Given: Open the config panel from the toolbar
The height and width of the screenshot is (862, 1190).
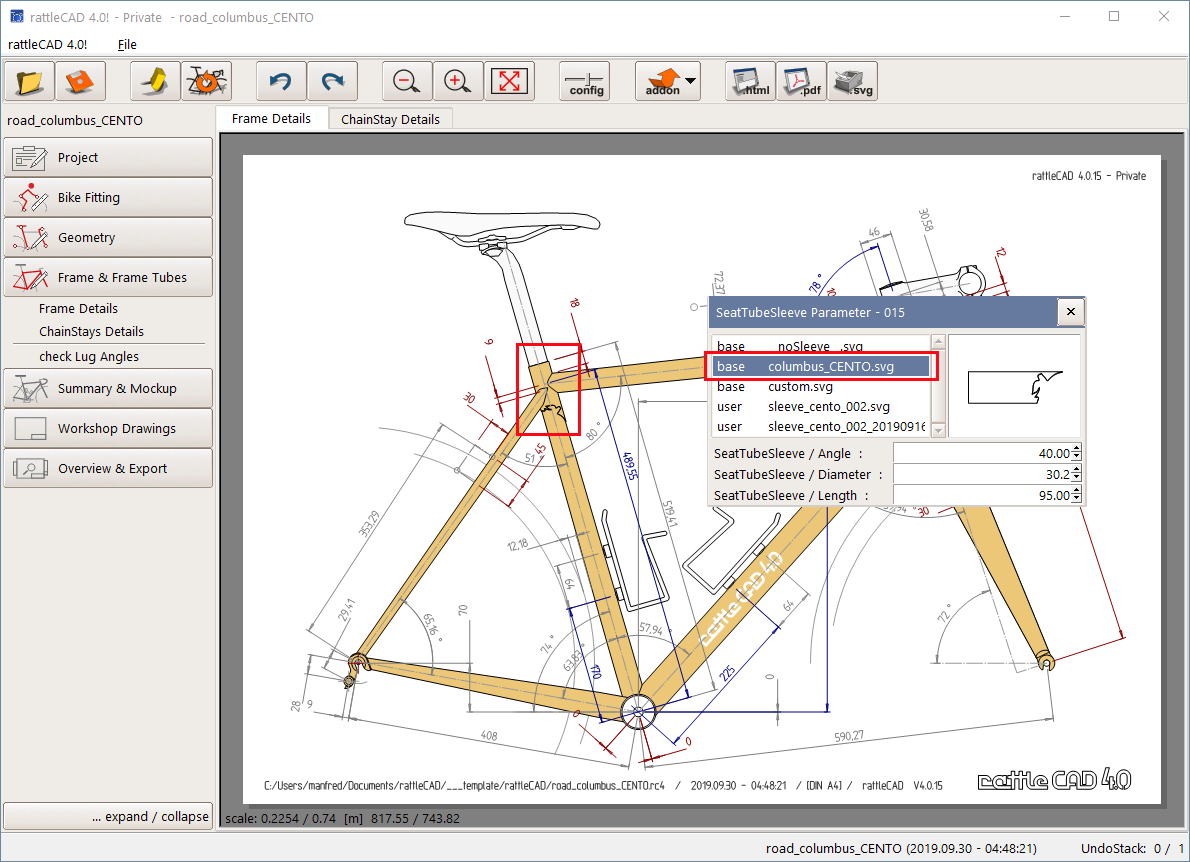Looking at the screenshot, I should pyautogui.click(x=585, y=81).
